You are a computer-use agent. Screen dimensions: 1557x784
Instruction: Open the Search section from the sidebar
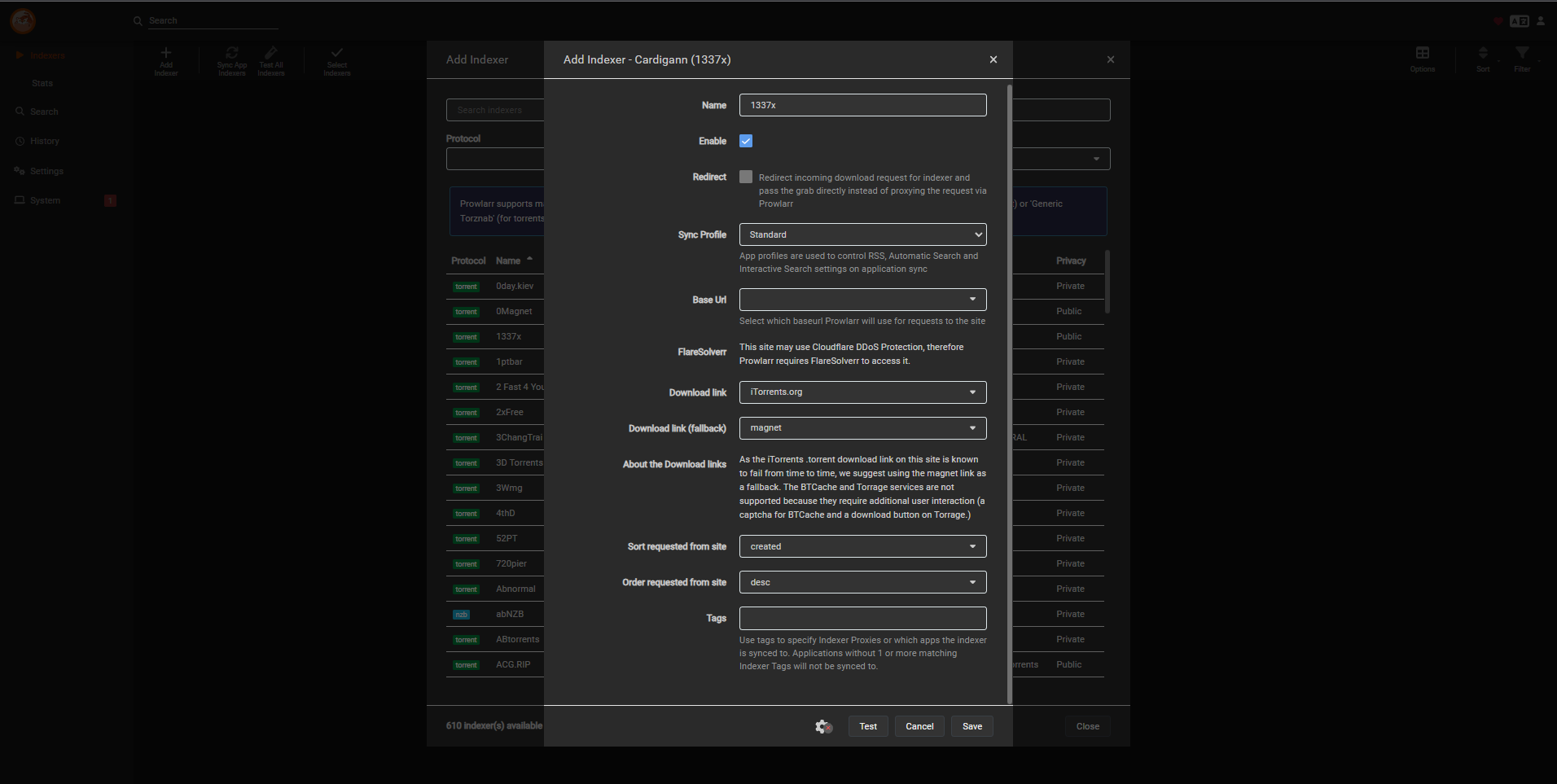pos(43,112)
